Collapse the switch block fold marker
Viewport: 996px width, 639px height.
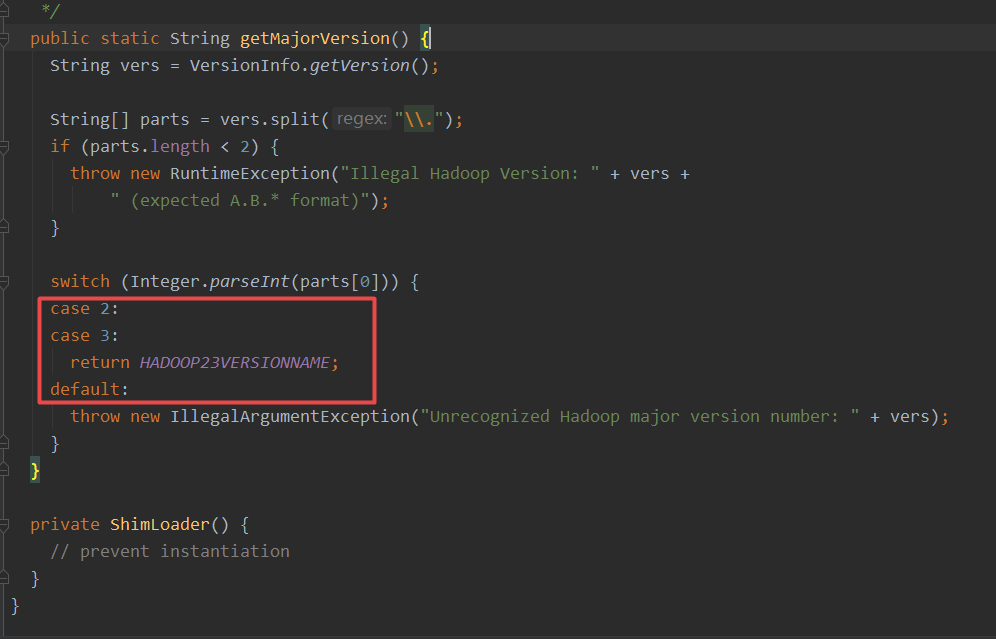[4, 281]
